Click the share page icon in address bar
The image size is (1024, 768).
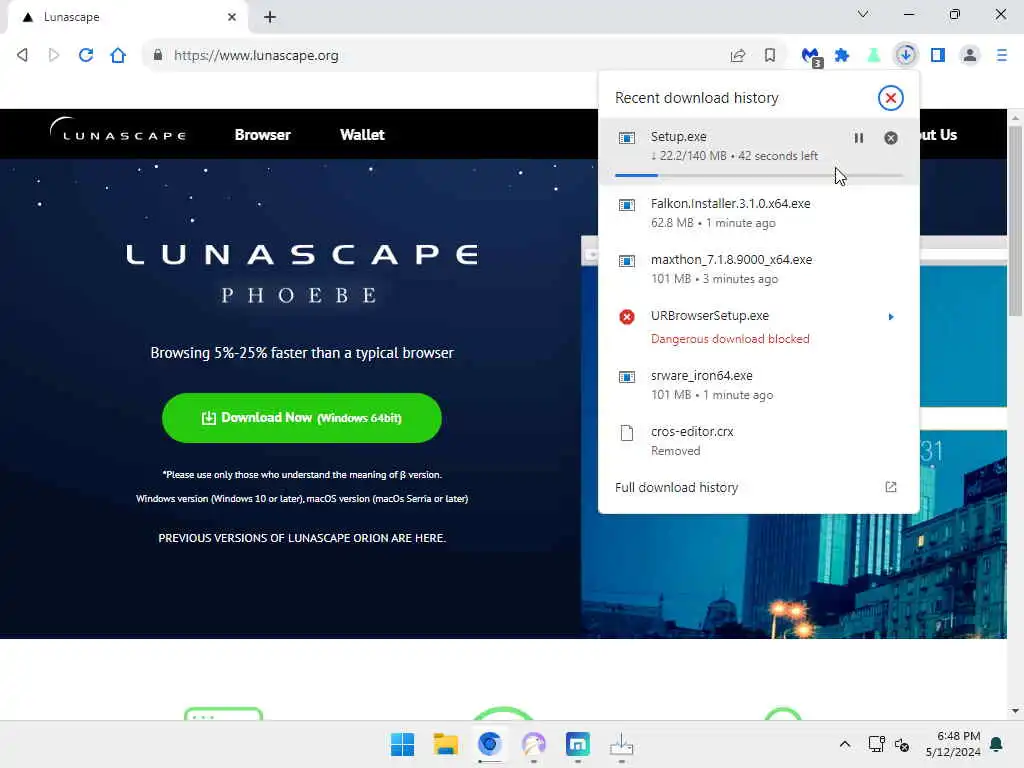pos(738,56)
